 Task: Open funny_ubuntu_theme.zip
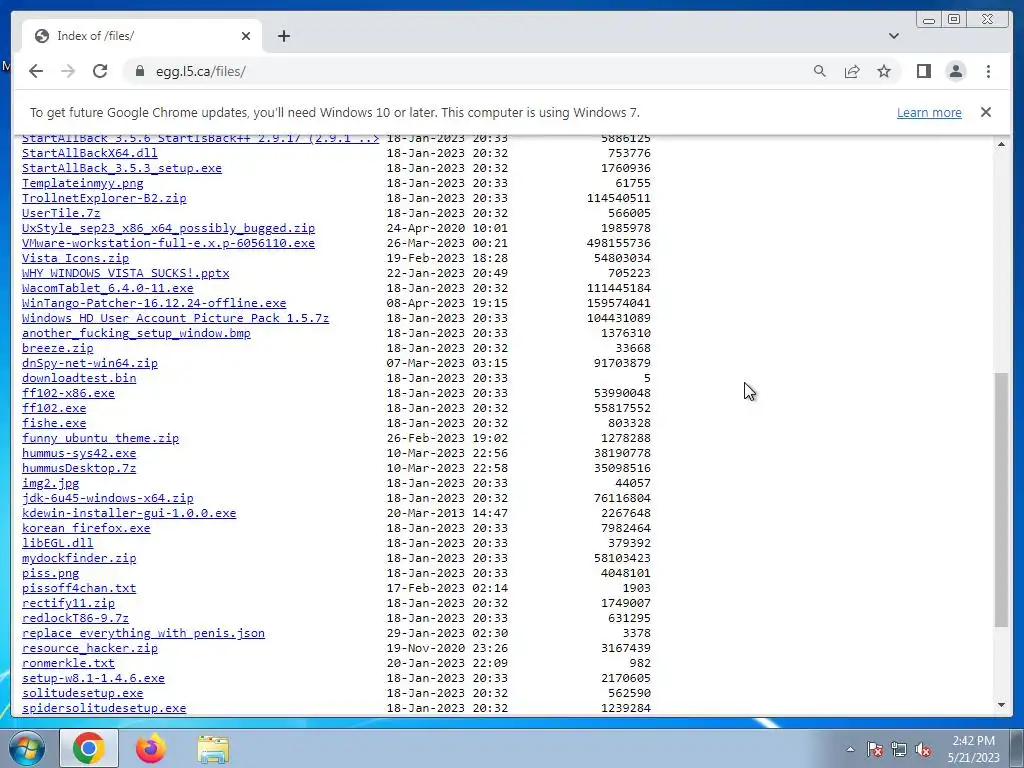[100, 438]
